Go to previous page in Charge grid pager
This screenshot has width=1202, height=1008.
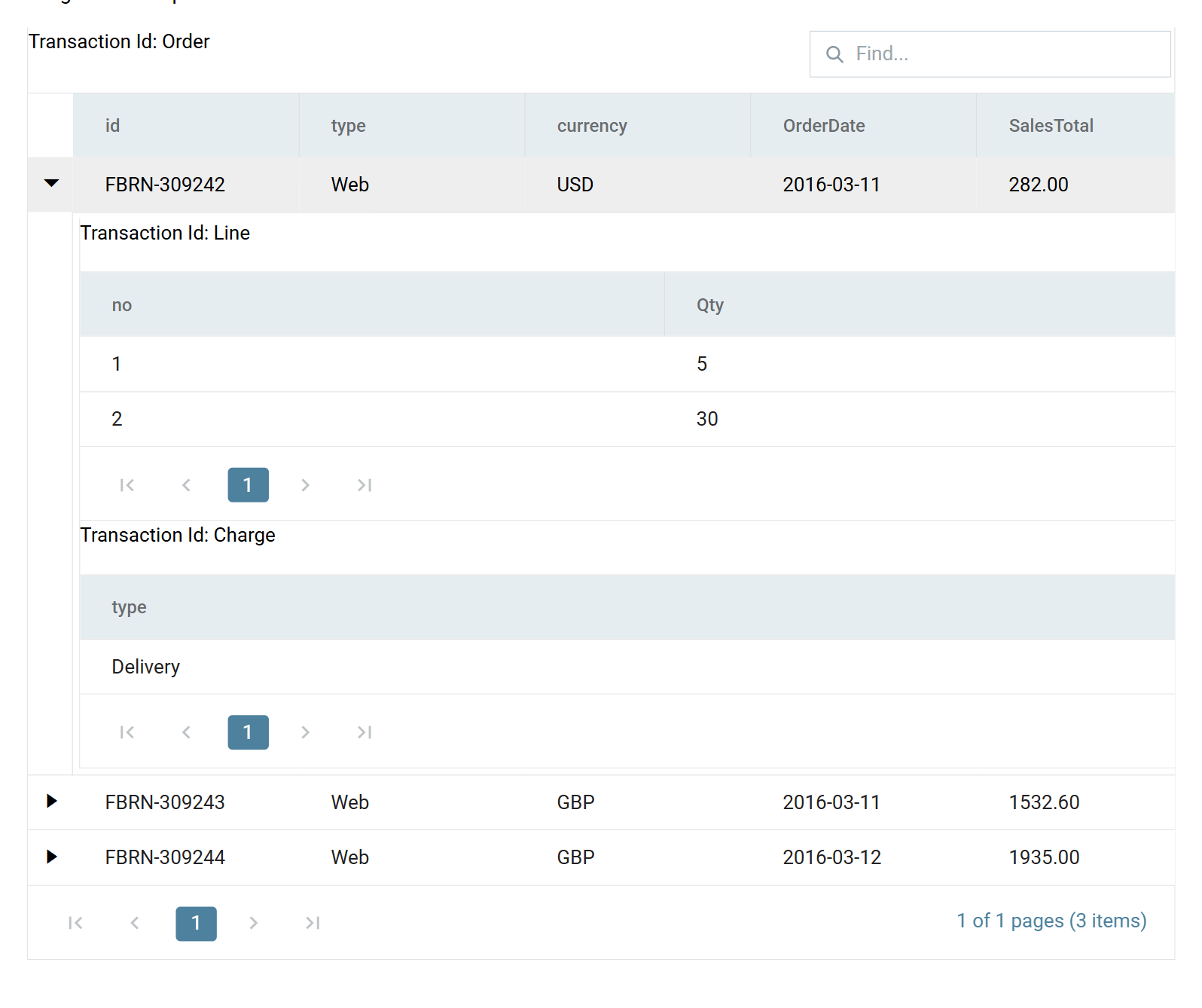point(187,732)
